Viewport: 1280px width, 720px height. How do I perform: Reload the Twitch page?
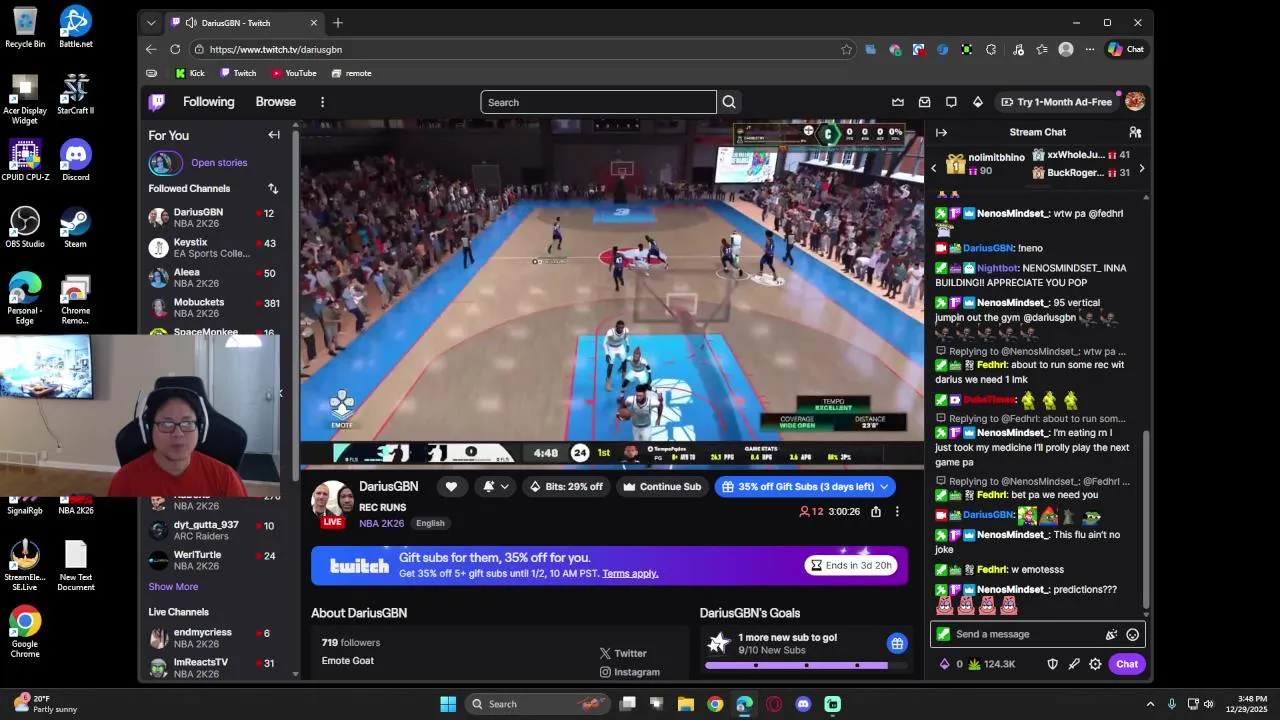click(175, 49)
